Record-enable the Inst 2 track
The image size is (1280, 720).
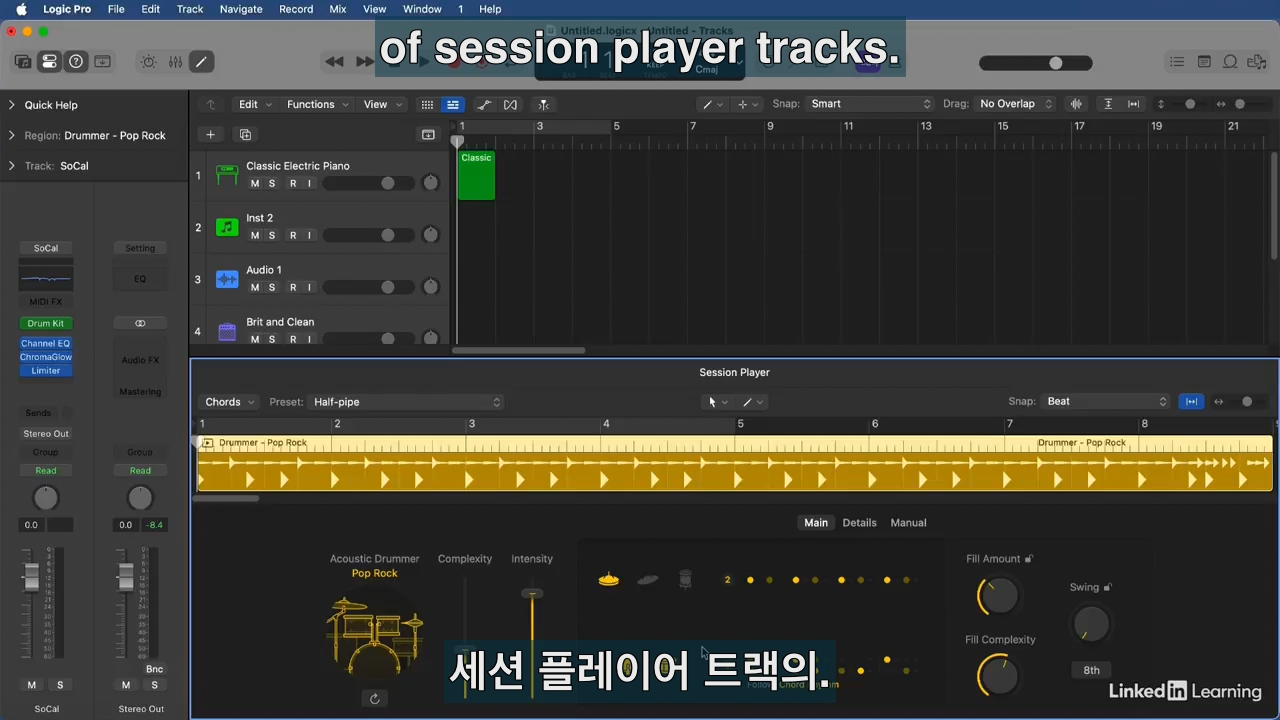pyautogui.click(x=293, y=235)
